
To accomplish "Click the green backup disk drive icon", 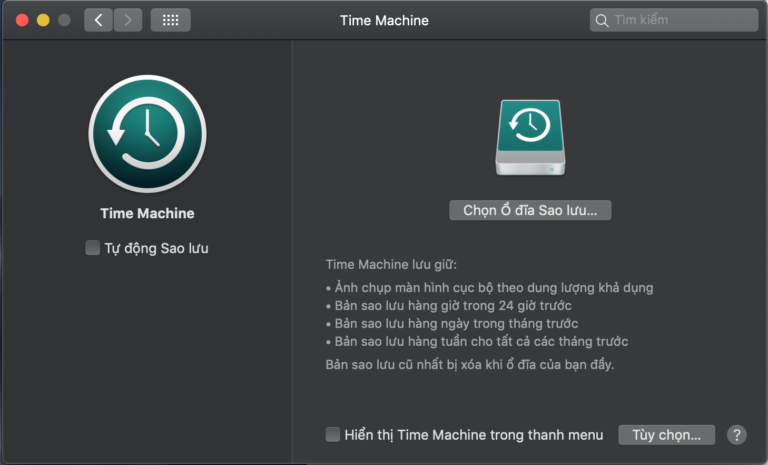I will point(530,138).
